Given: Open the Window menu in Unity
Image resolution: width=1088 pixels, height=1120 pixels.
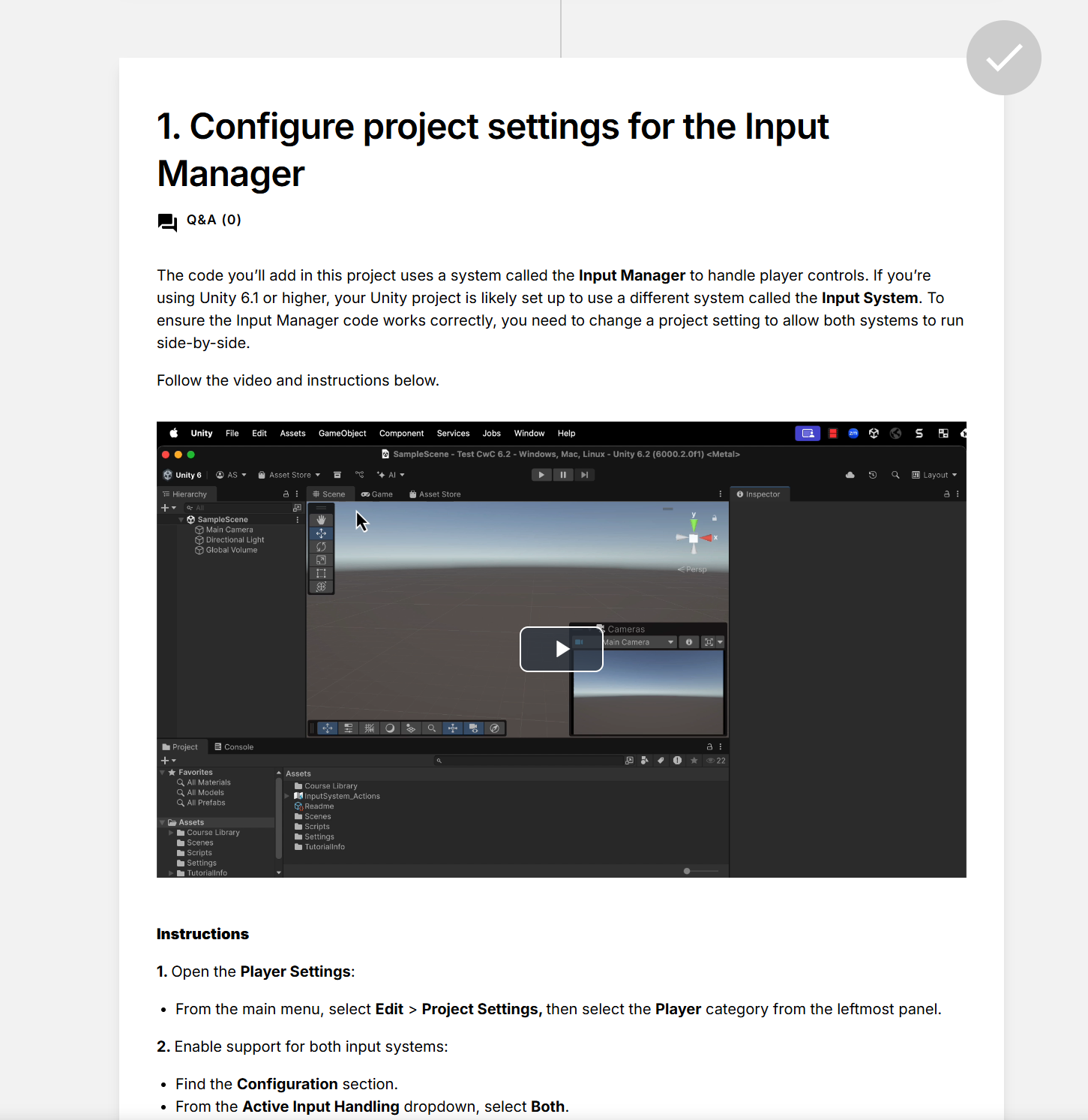Looking at the screenshot, I should (x=529, y=433).
